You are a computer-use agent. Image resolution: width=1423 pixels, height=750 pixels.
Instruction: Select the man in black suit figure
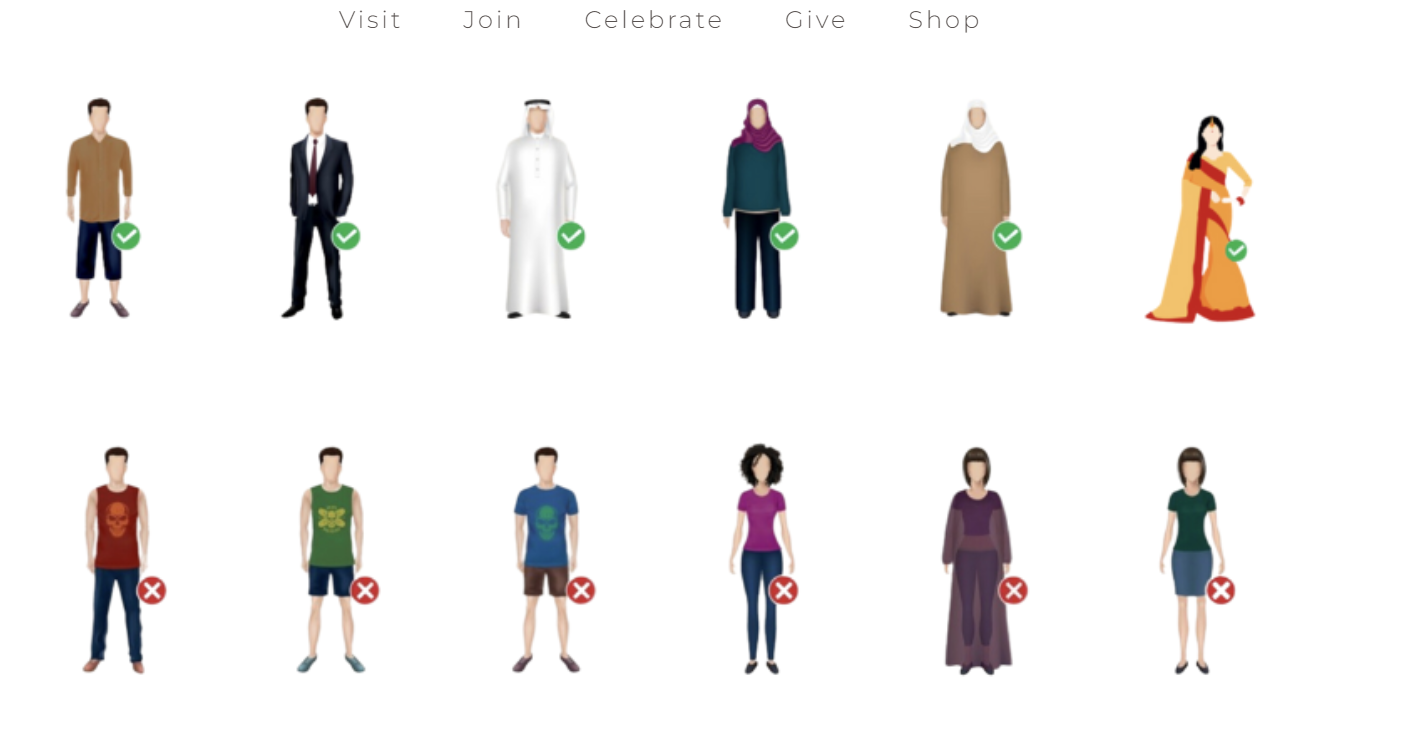[x=317, y=208]
